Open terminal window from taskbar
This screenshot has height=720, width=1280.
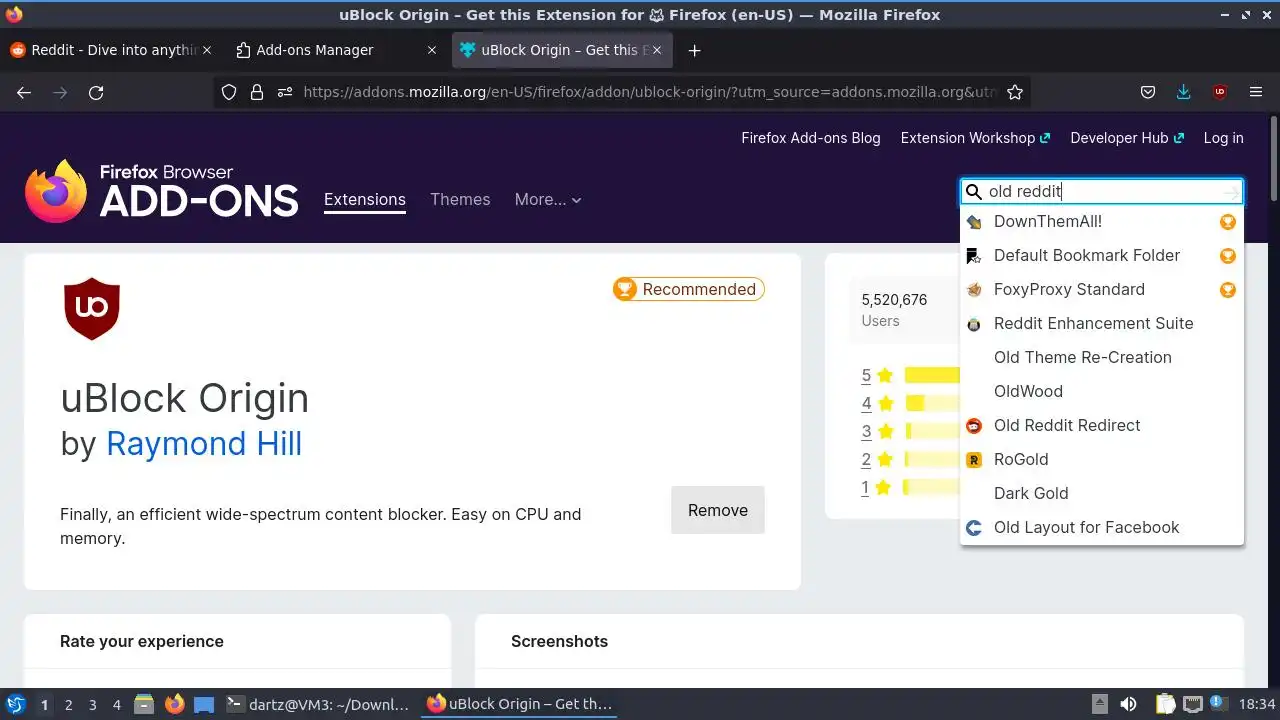(x=317, y=704)
